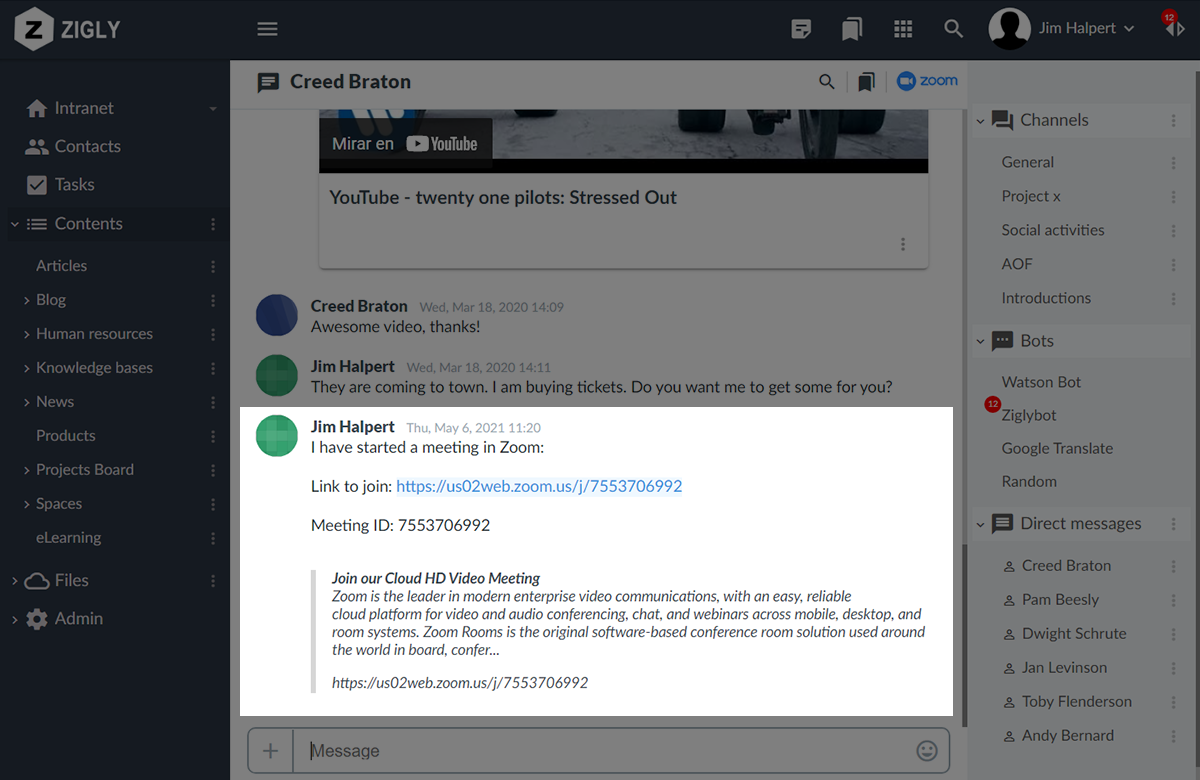Open Watson Bot chat

(x=1041, y=382)
